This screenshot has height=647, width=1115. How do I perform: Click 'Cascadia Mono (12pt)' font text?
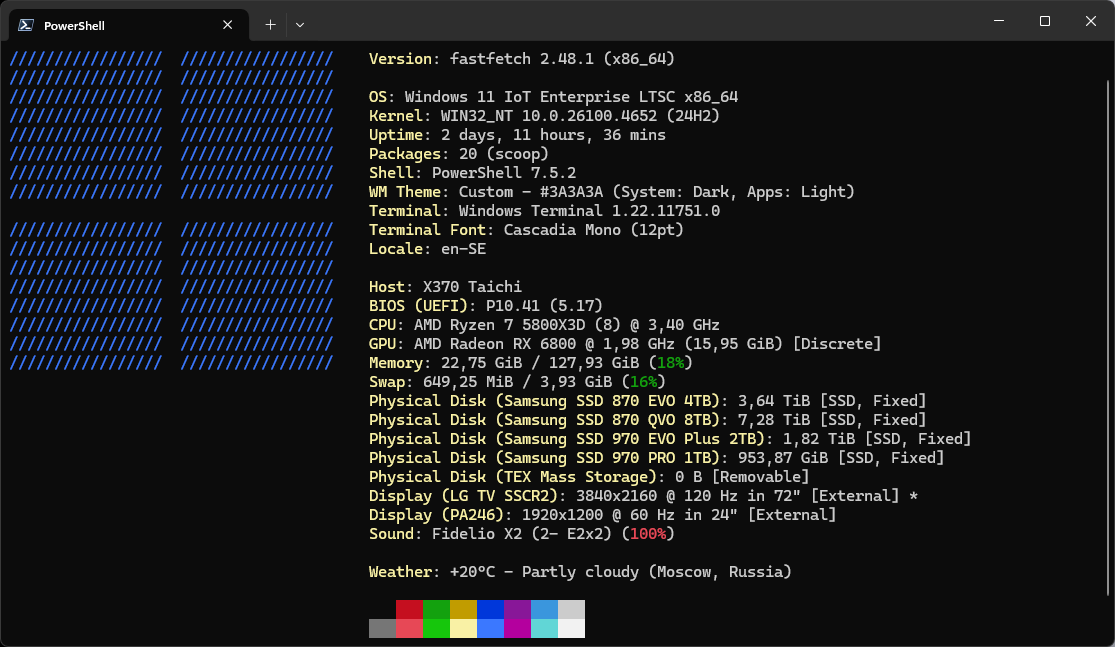point(594,230)
